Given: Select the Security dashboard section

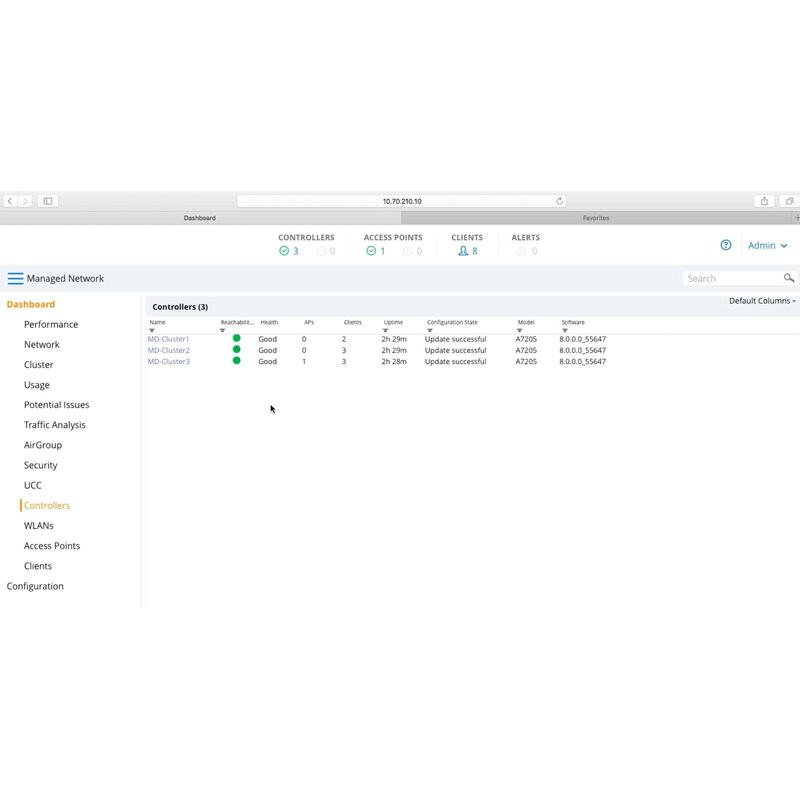Looking at the screenshot, I should point(41,465).
